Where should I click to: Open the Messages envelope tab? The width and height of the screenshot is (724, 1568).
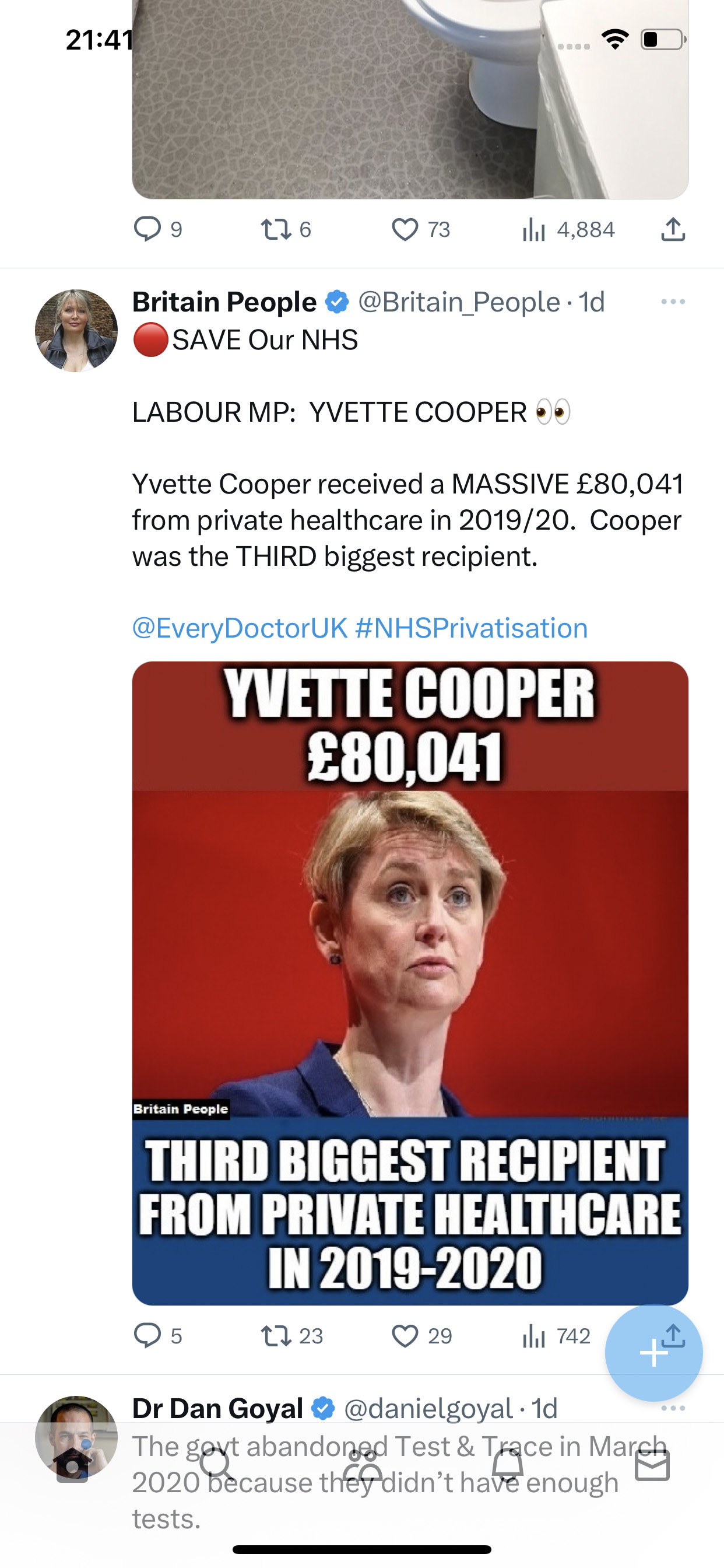click(x=652, y=1465)
